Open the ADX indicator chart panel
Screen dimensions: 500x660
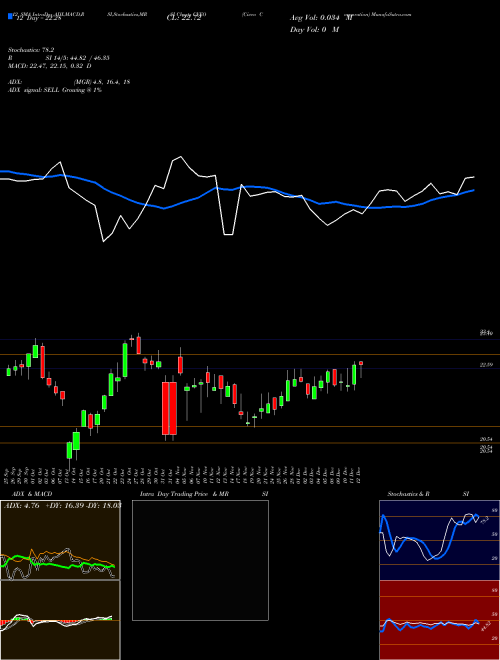[x=60, y=540]
